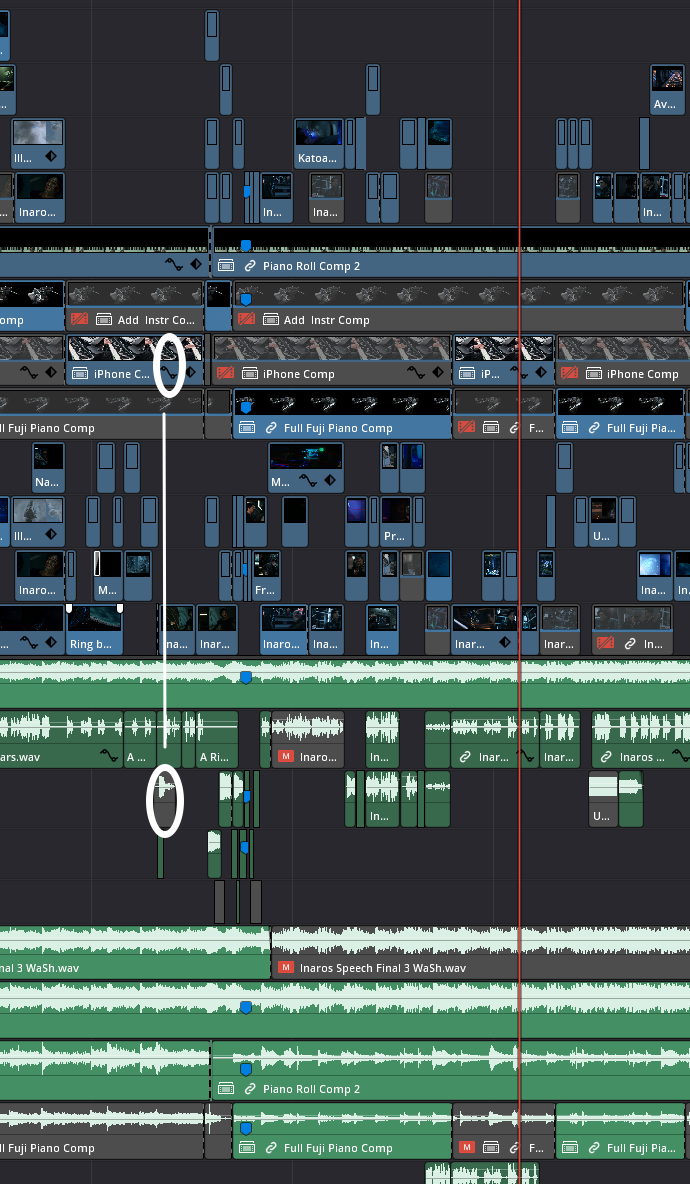Click the red disabled badge on the middle iPhone Comp clip
The height and width of the screenshot is (1184, 690).
225,374
